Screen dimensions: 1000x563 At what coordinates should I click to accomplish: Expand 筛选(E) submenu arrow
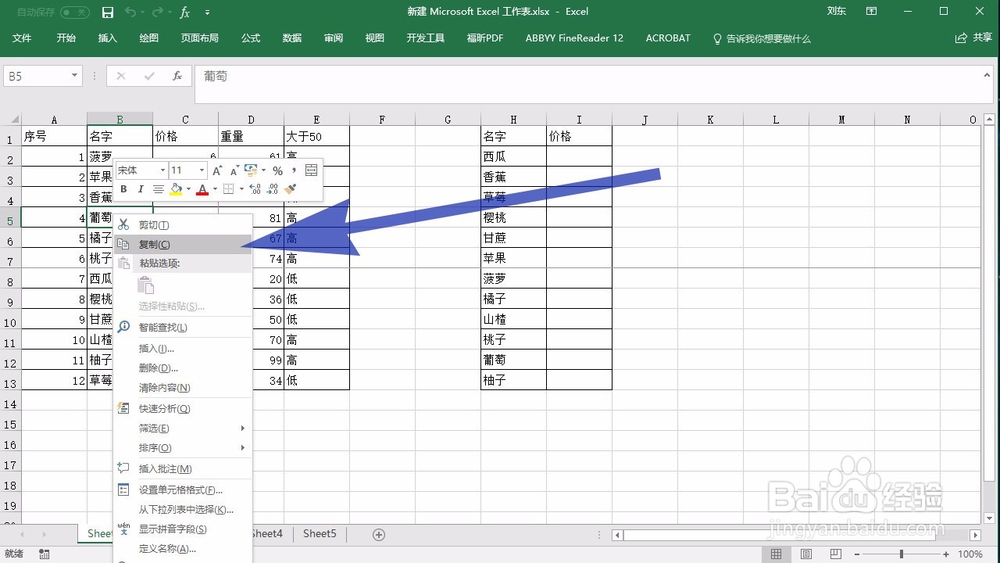pos(242,428)
